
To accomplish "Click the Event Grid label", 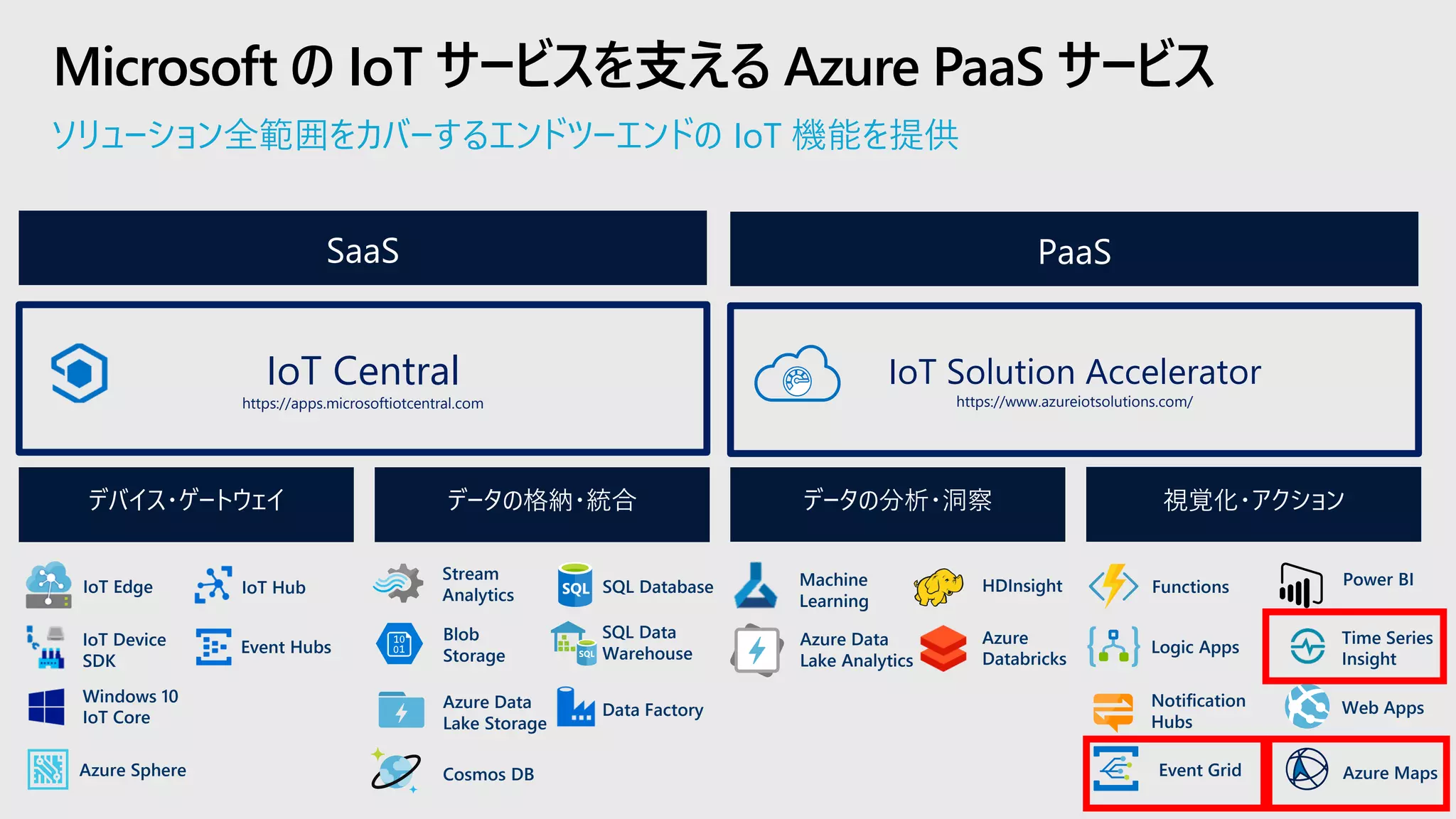I will click(x=1200, y=770).
